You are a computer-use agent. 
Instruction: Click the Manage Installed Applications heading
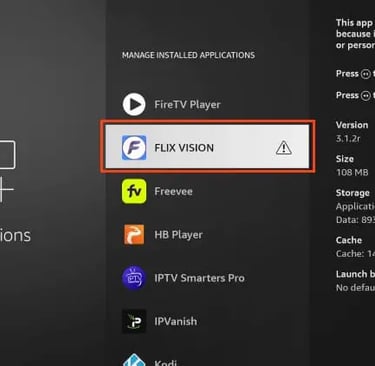[188, 55]
